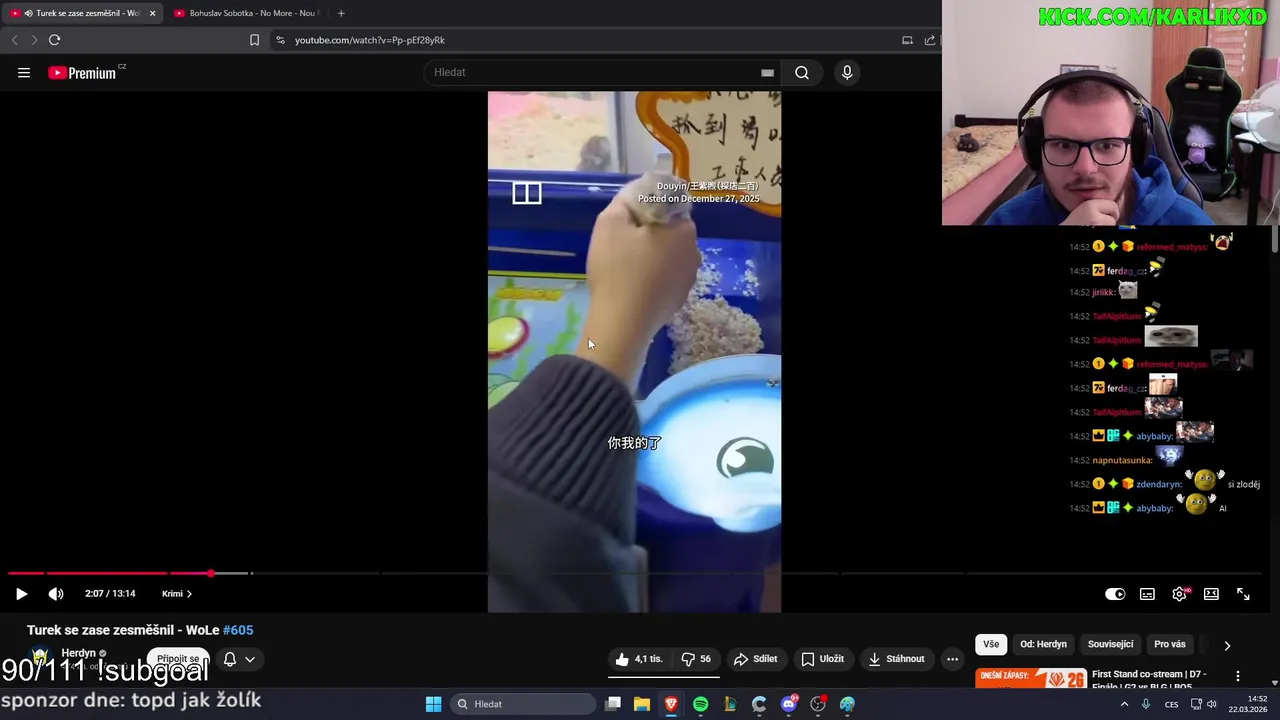This screenshot has height=720, width=1280.
Task: Select the Související chip
Action: pos(1110,645)
